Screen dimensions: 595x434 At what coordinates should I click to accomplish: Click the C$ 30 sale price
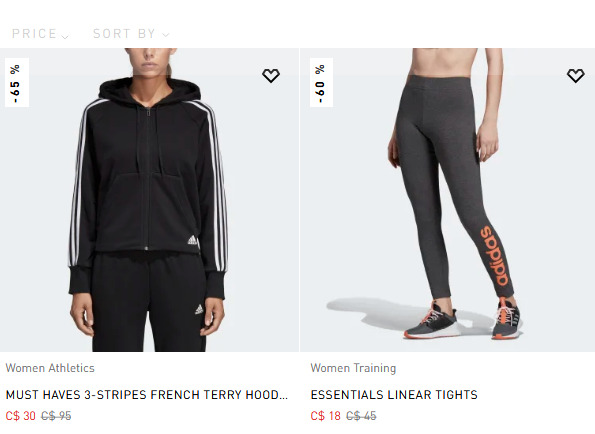tap(20, 416)
